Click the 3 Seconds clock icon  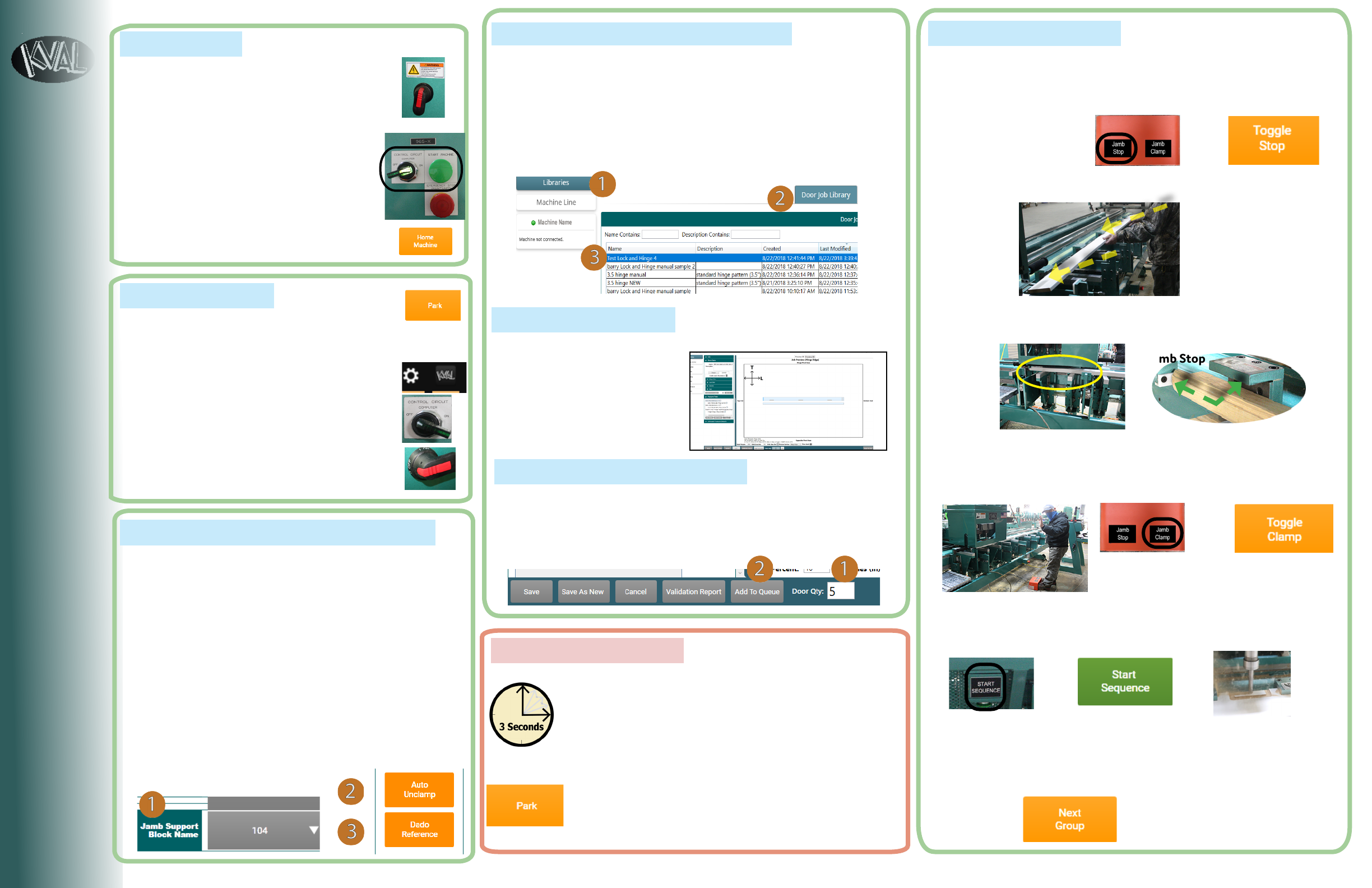coord(521,714)
